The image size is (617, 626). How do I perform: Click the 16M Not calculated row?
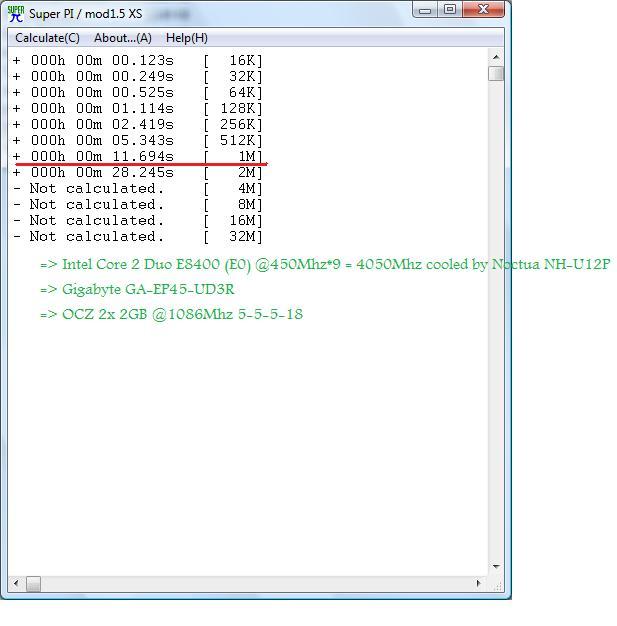click(137, 220)
